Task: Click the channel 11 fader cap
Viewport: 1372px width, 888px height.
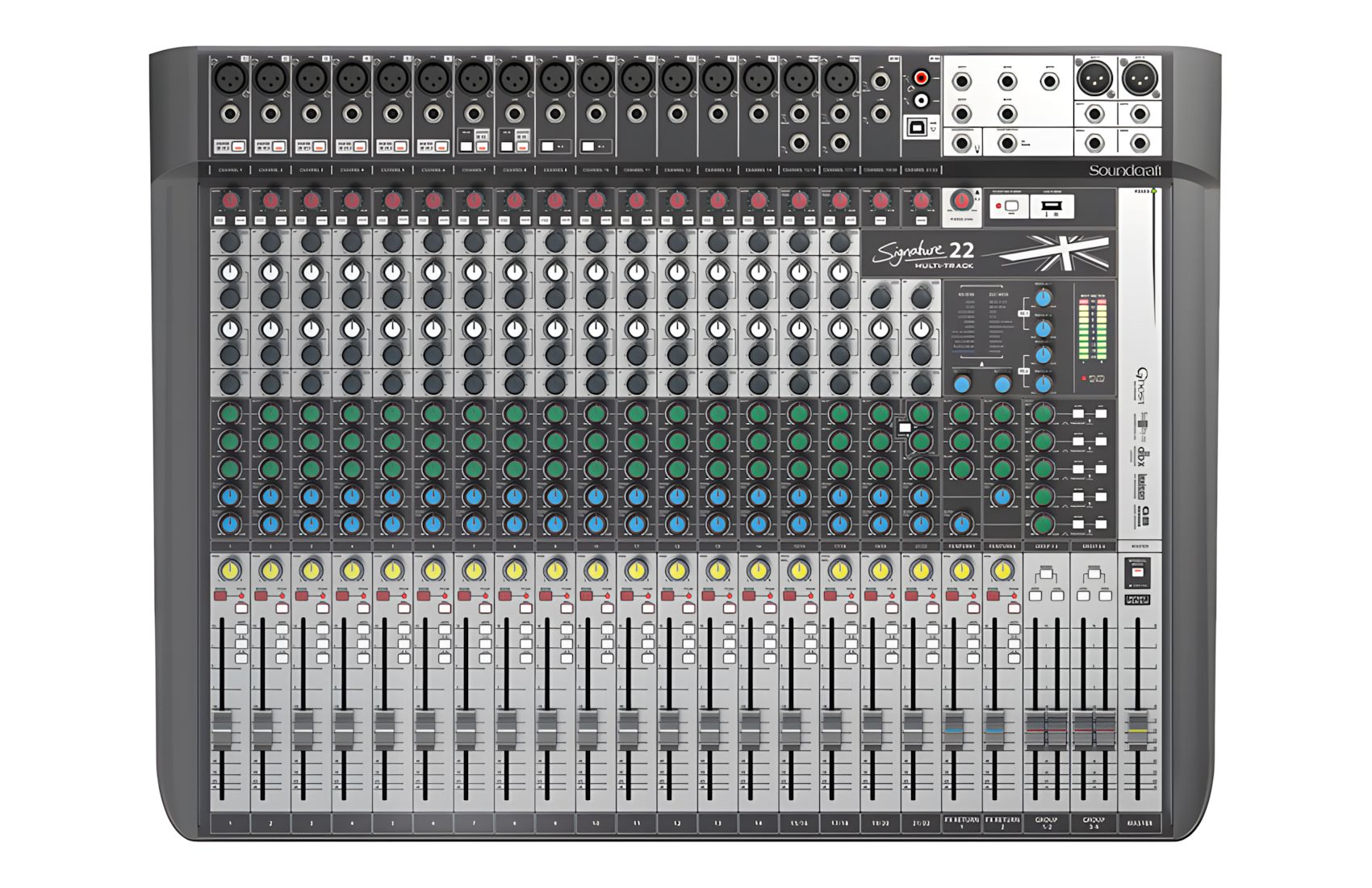Action: click(628, 730)
